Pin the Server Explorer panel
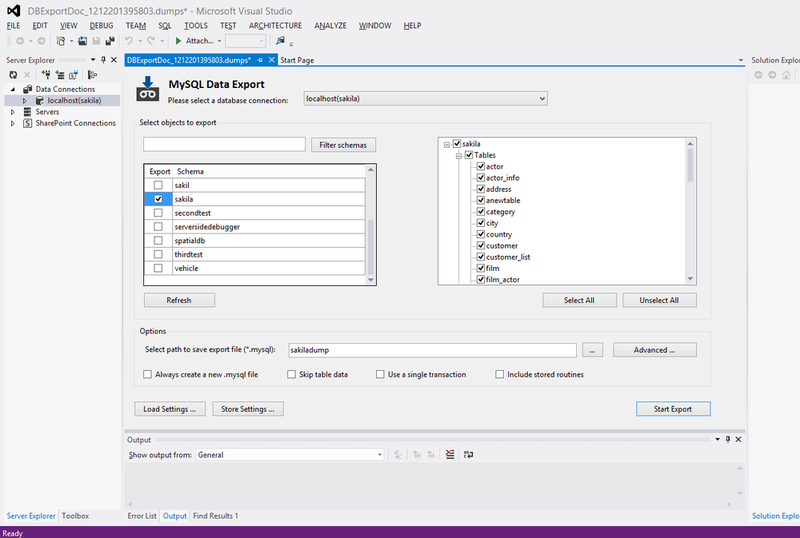 [x=104, y=60]
